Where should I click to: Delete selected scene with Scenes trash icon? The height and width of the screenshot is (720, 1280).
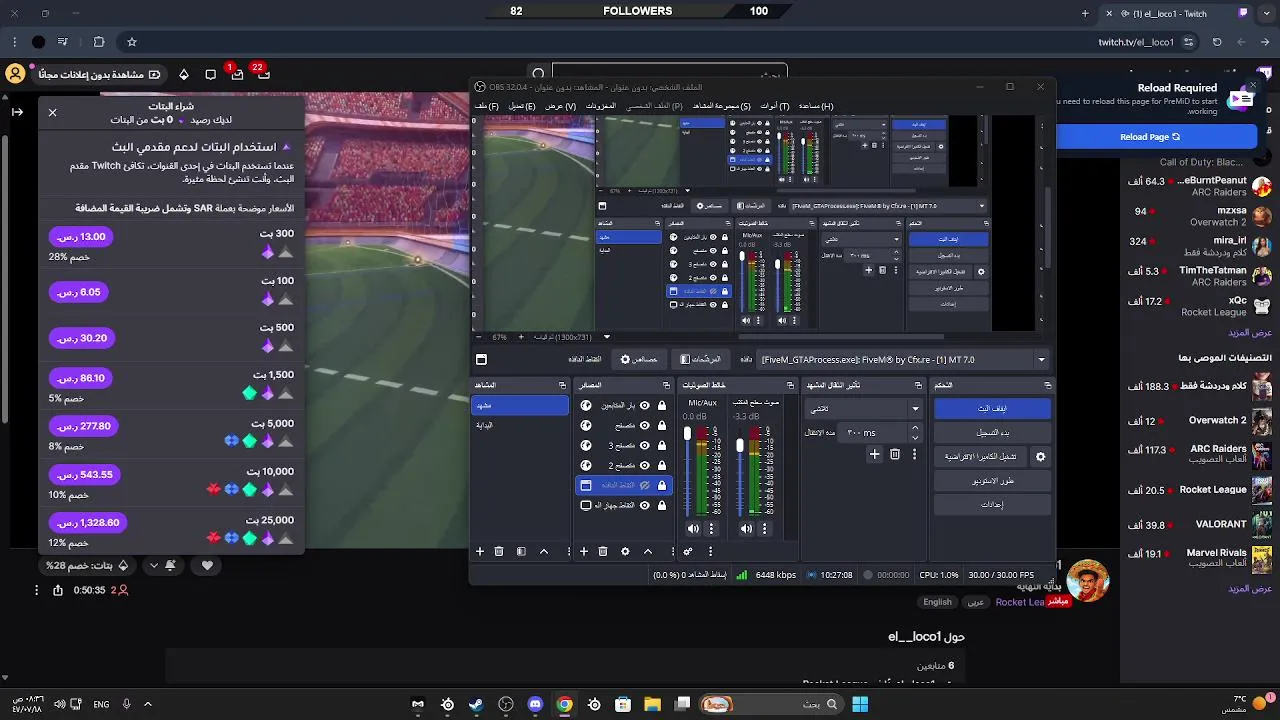[499, 551]
